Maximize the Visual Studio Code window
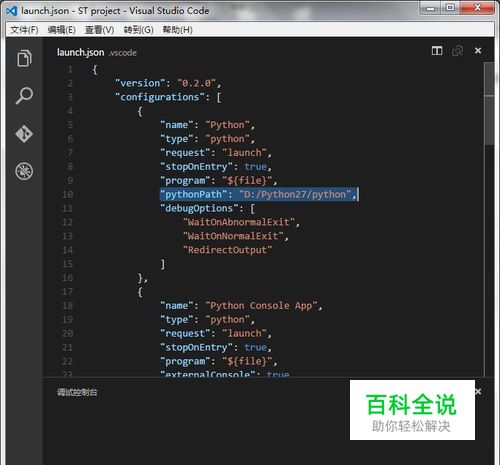Screen dimensions: 500x465 click(450, 8)
